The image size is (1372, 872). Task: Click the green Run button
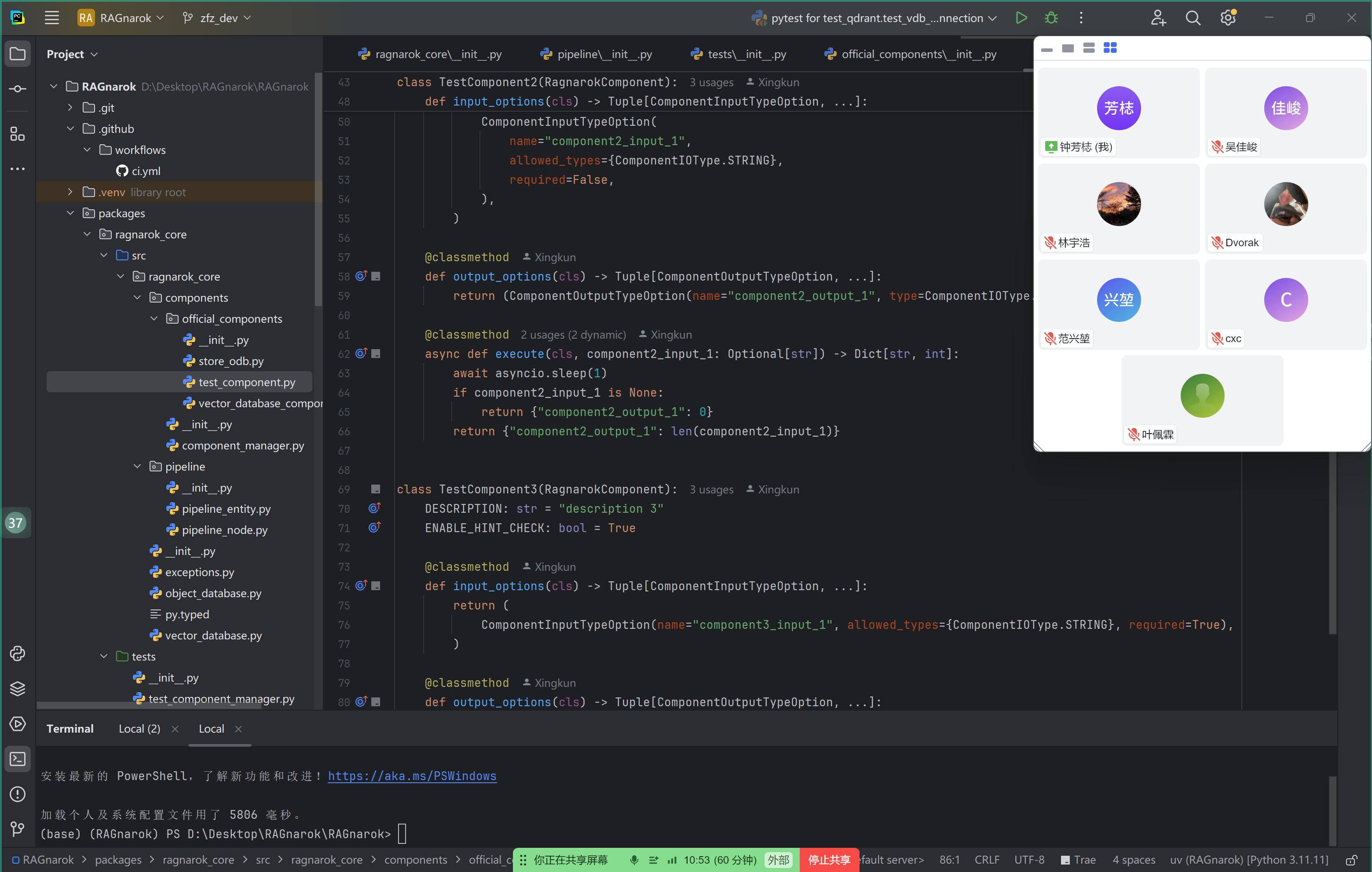[1021, 18]
